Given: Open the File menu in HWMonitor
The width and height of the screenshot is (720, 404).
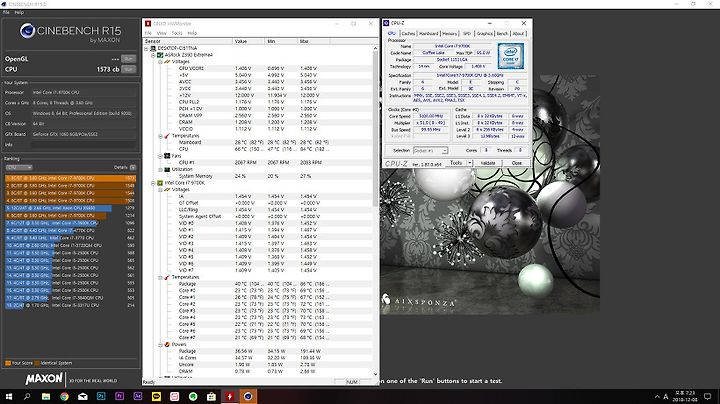Looking at the screenshot, I should point(148,33).
